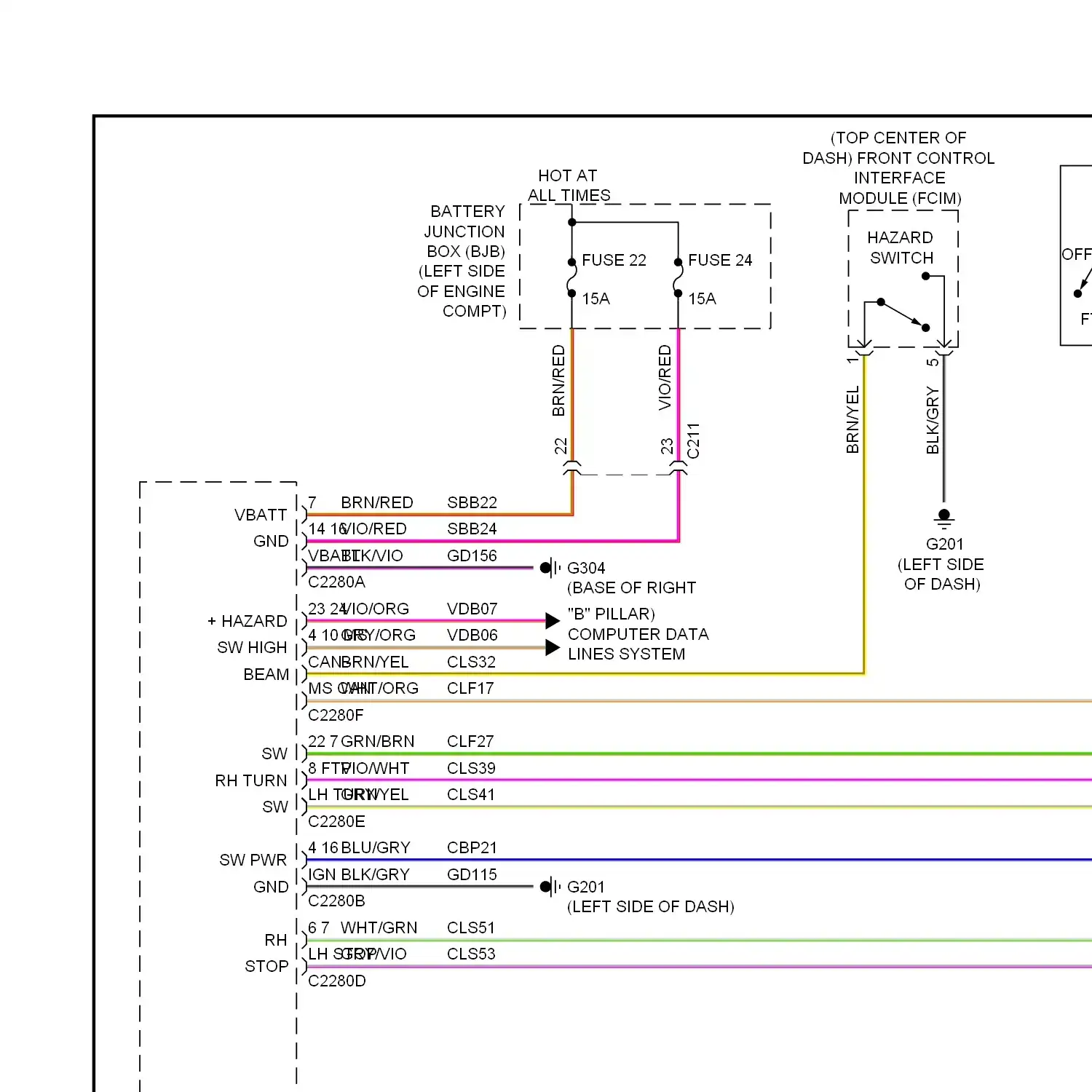Viewport: 1092px width, 1092px height.
Task: Select the "SW PWR" module pin label
Action: (x=253, y=860)
